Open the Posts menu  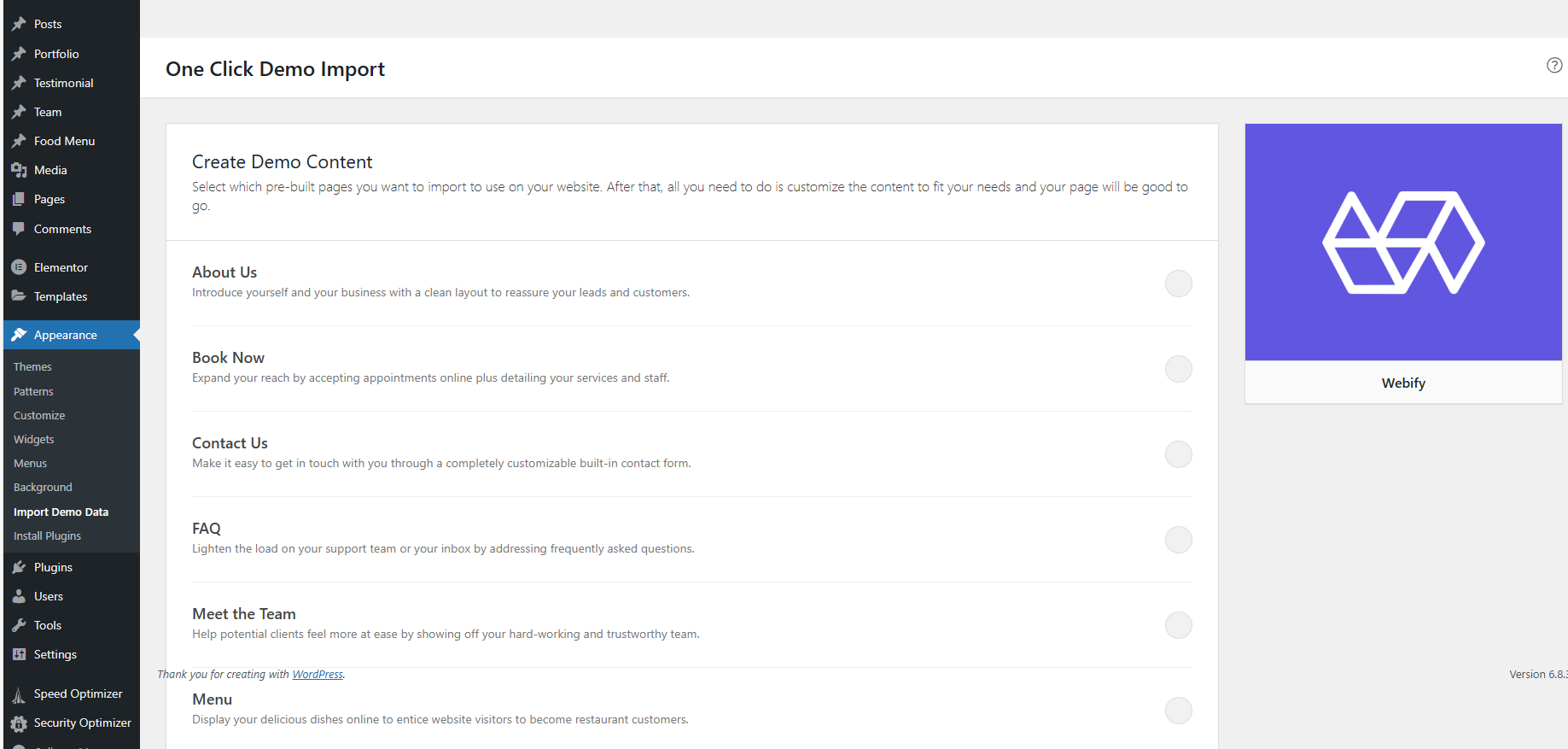(x=72, y=24)
